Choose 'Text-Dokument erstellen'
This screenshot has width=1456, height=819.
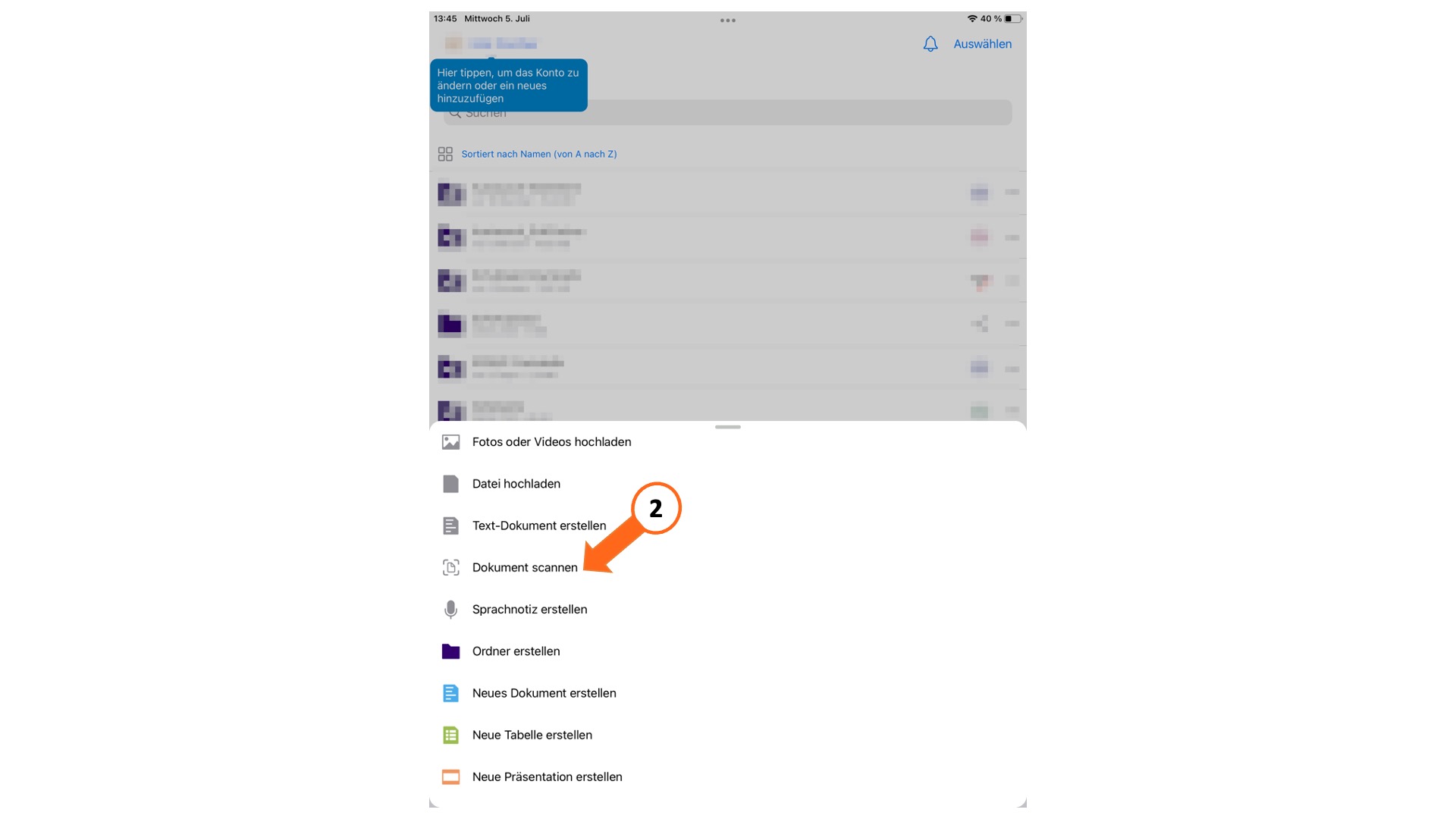[x=539, y=526]
